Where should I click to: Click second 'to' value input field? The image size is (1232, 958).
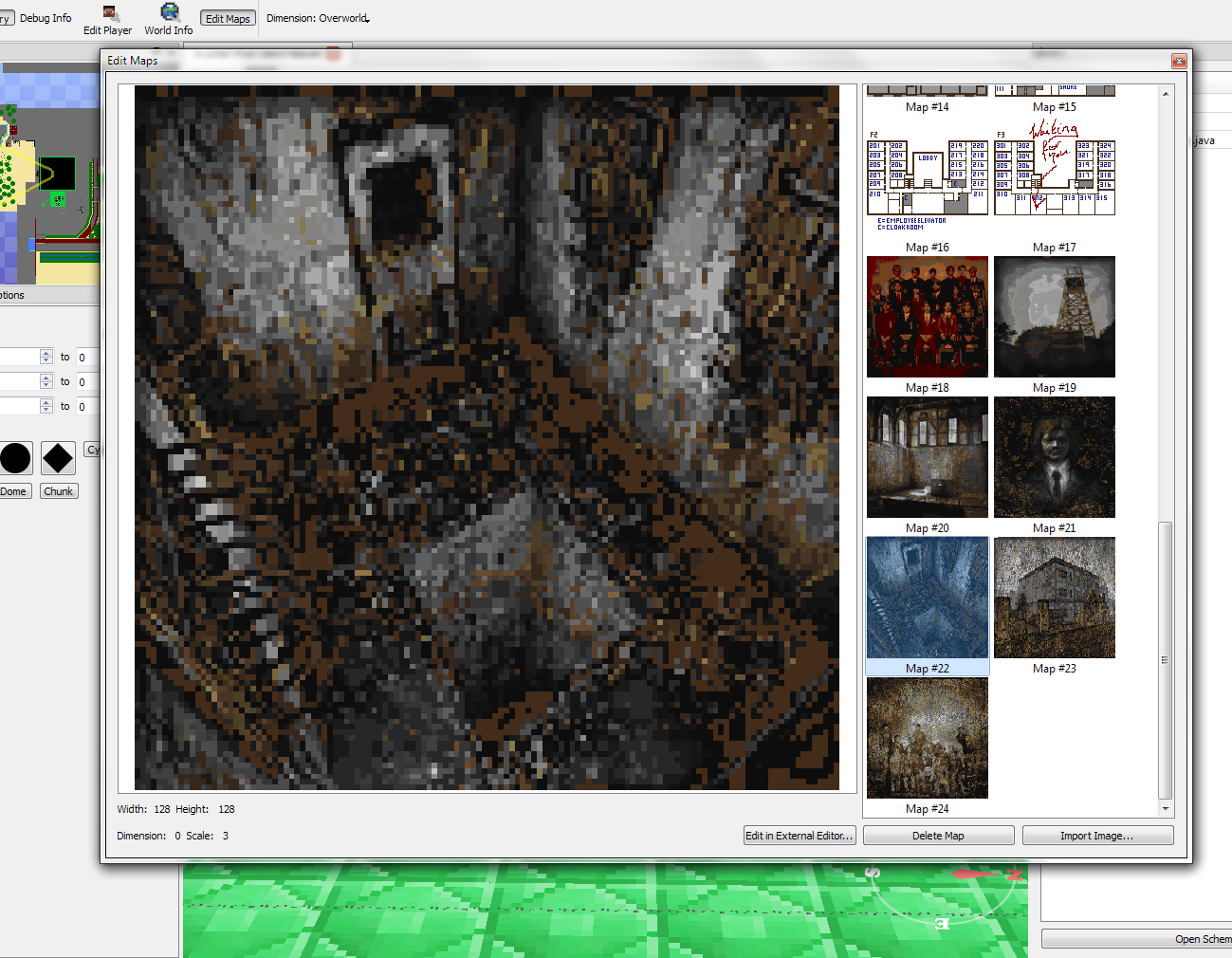tap(87, 382)
